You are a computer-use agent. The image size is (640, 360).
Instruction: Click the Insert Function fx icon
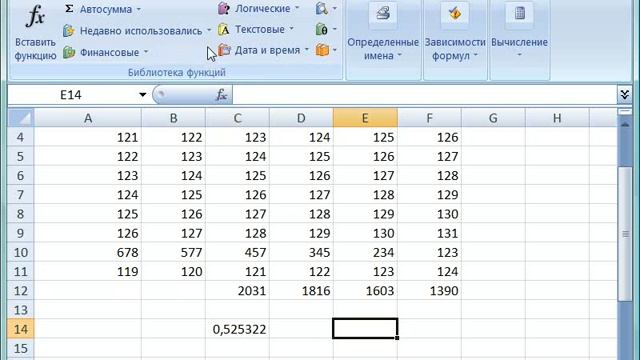[35, 16]
